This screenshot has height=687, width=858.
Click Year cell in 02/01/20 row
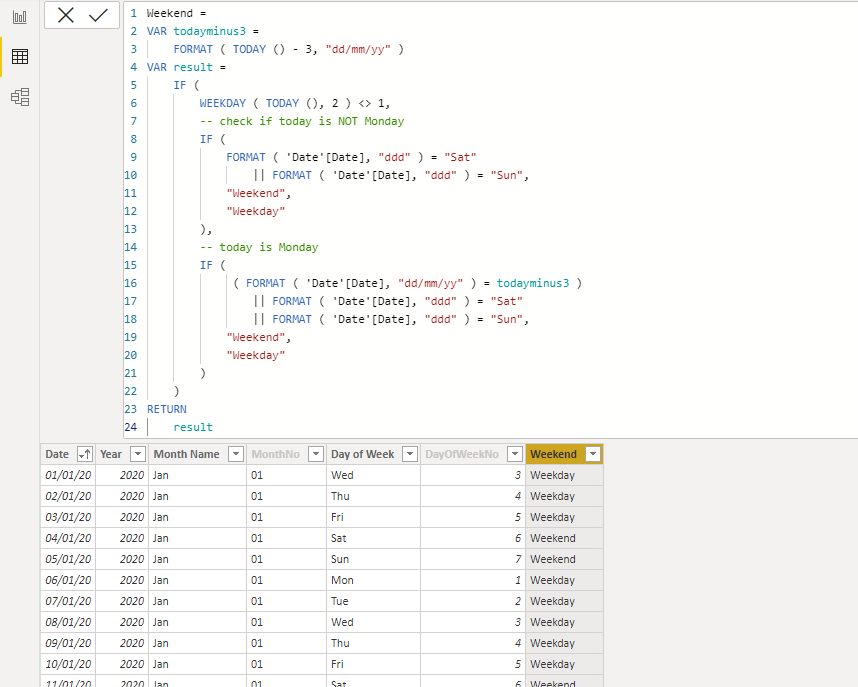pyautogui.click(x=122, y=496)
